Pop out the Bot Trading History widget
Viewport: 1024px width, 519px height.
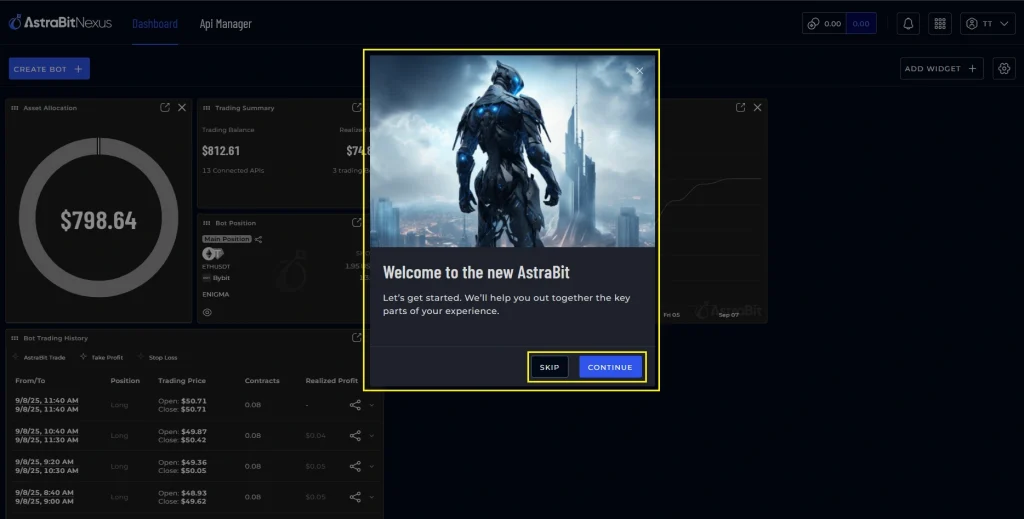tap(357, 338)
